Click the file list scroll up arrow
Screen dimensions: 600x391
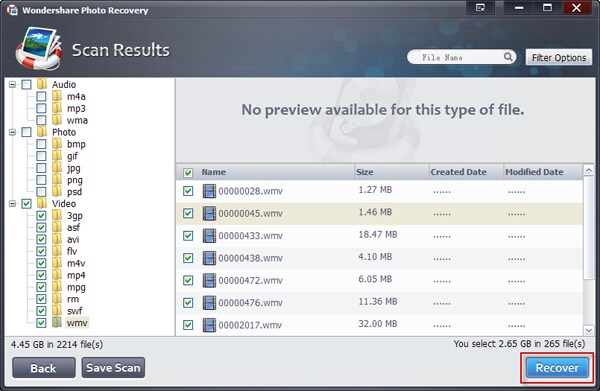(589, 170)
